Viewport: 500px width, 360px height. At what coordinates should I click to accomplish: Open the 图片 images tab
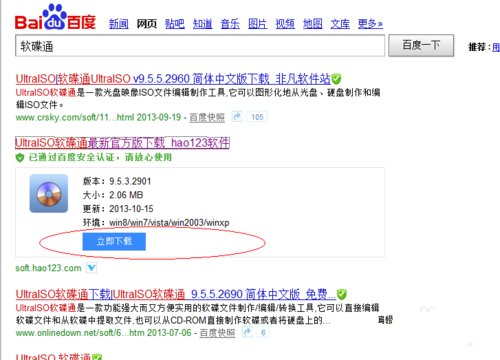click(258, 24)
